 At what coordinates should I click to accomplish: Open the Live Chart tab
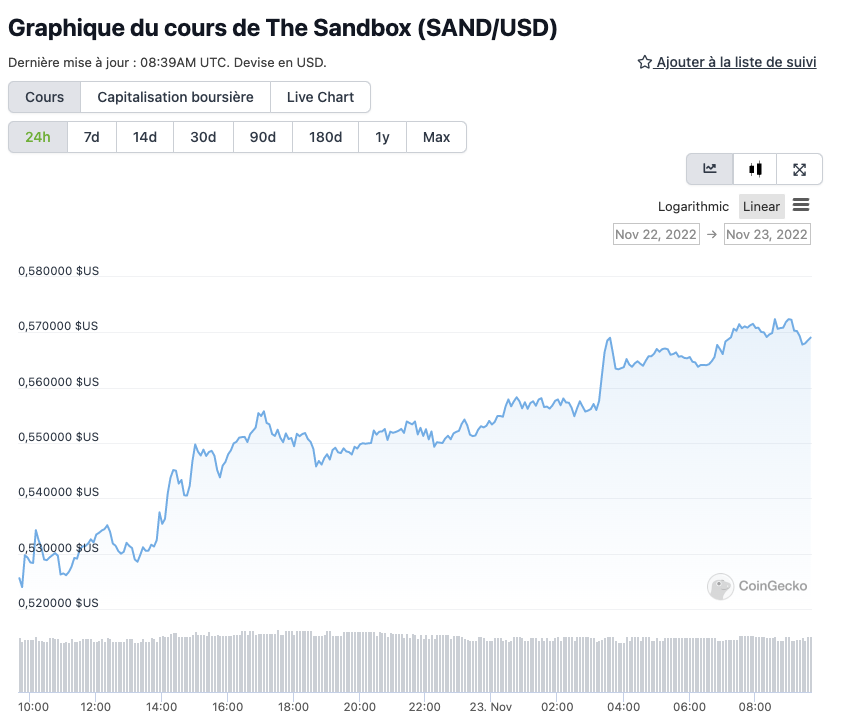coord(320,97)
